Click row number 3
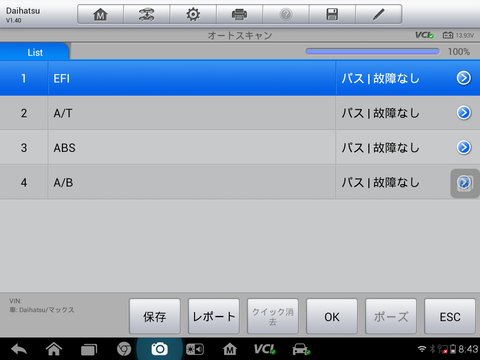The width and height of the screenshot is (480, 360). point(24,148)
